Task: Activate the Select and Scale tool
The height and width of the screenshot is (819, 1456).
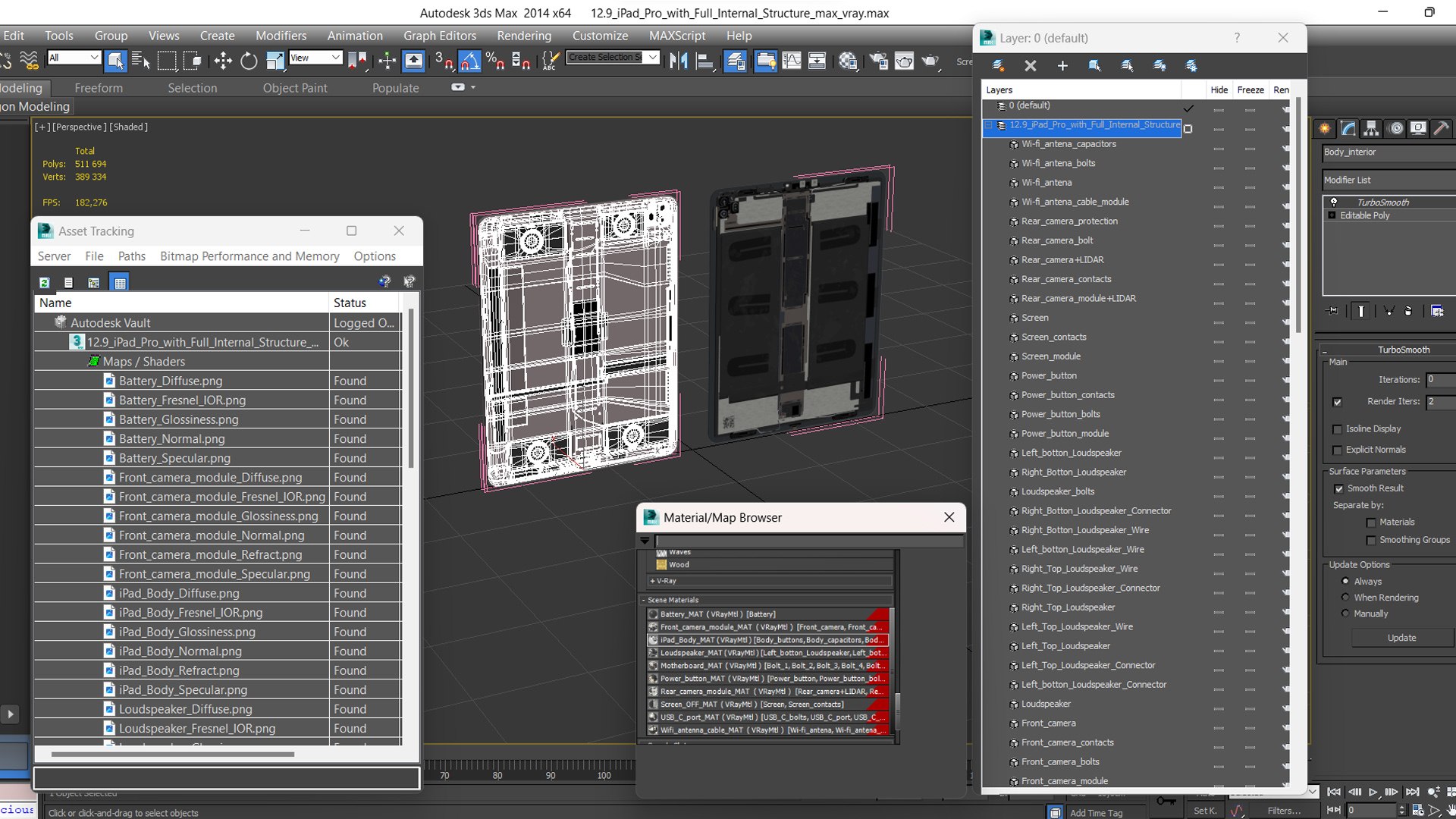Action: click(x=275, y=61)
